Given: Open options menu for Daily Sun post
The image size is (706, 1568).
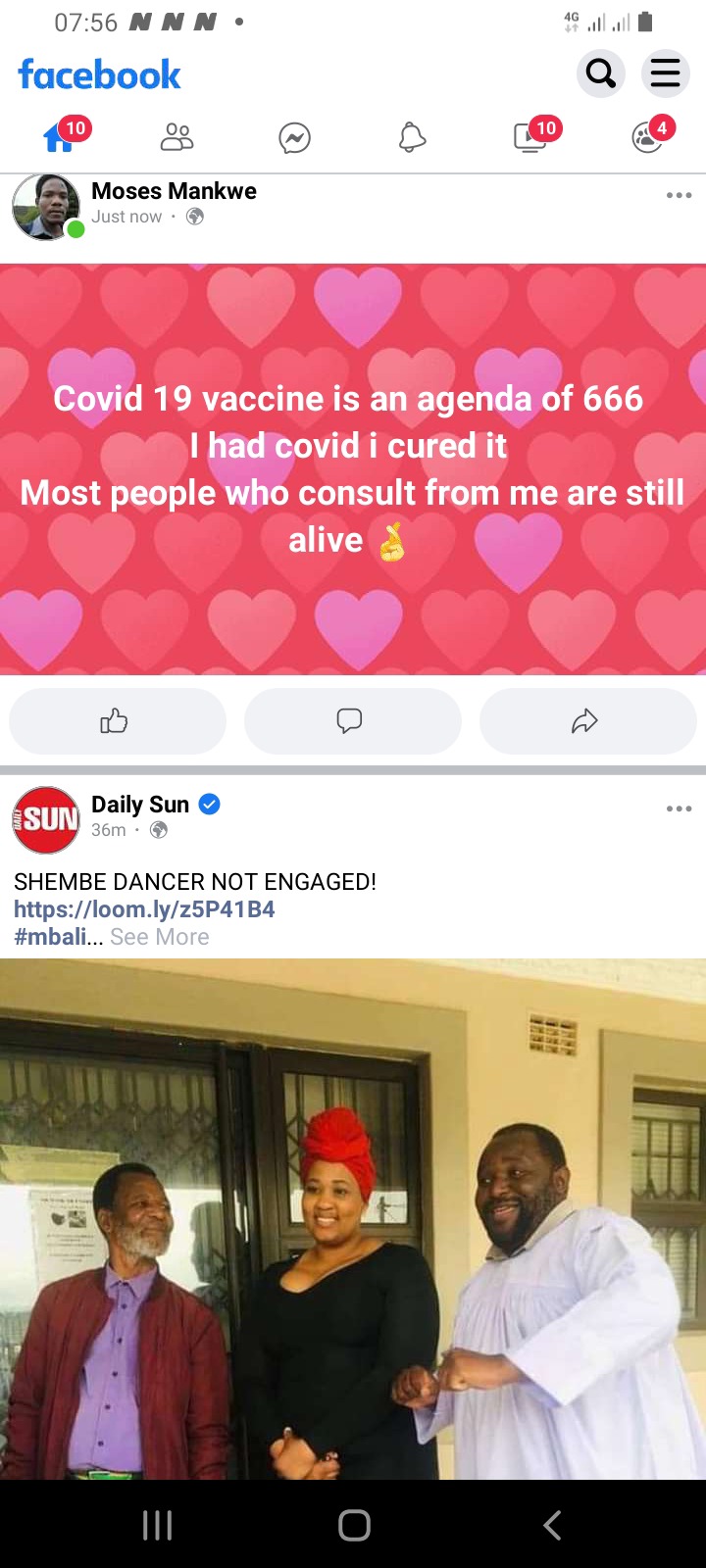Looking at the screenshot, I should [x=679, y=808].
